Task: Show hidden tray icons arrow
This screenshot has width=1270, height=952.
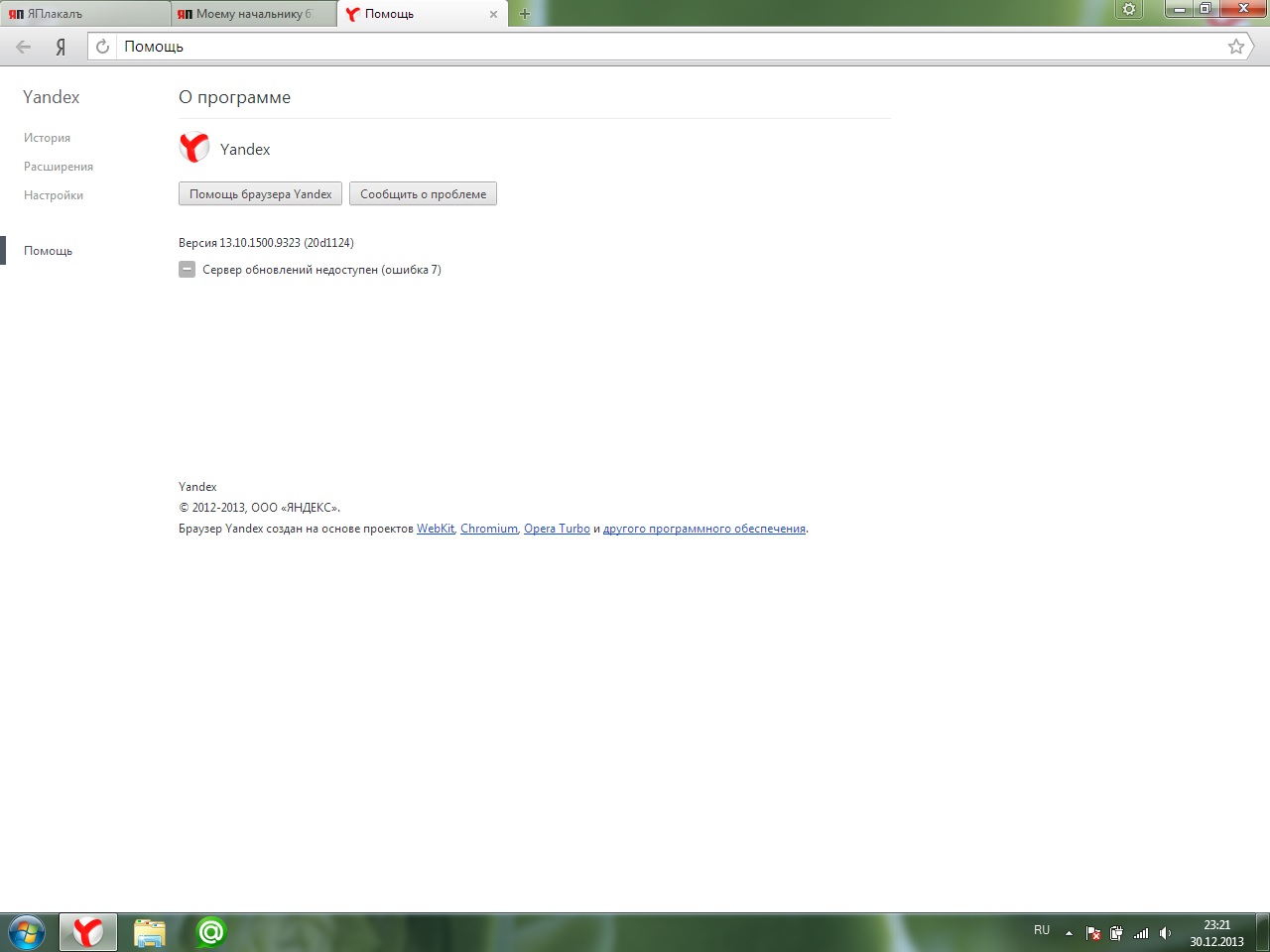Action: click(1069, 933)
